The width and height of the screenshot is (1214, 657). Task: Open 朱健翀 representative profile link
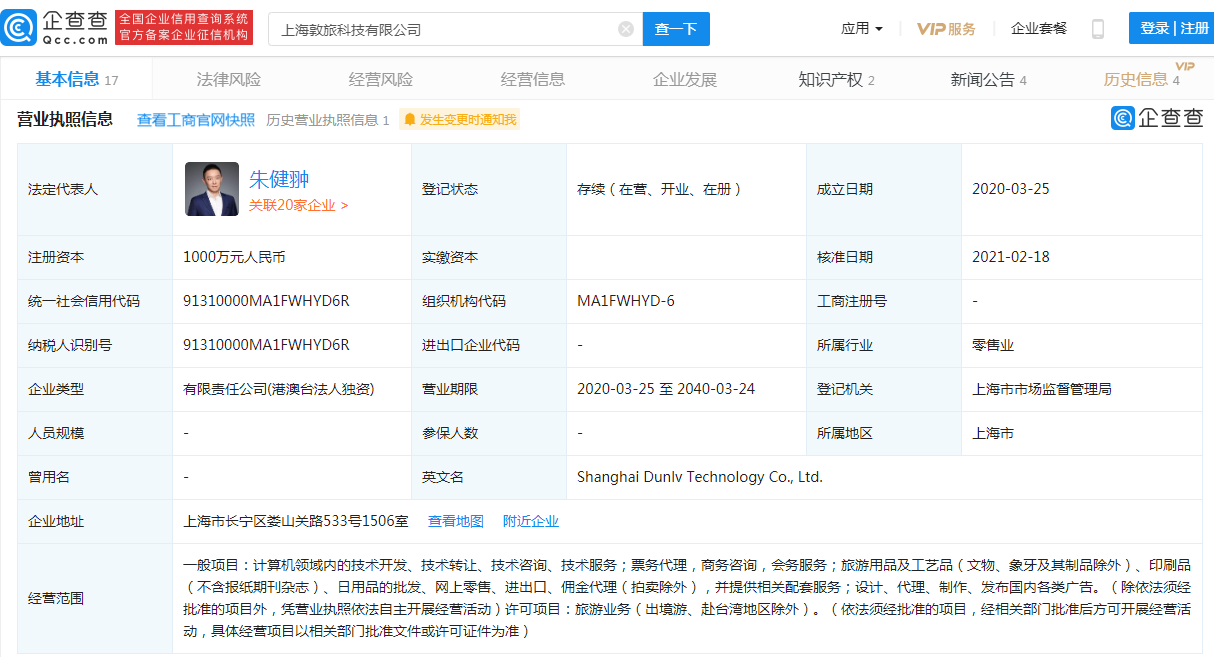click(x=279, y=179)
